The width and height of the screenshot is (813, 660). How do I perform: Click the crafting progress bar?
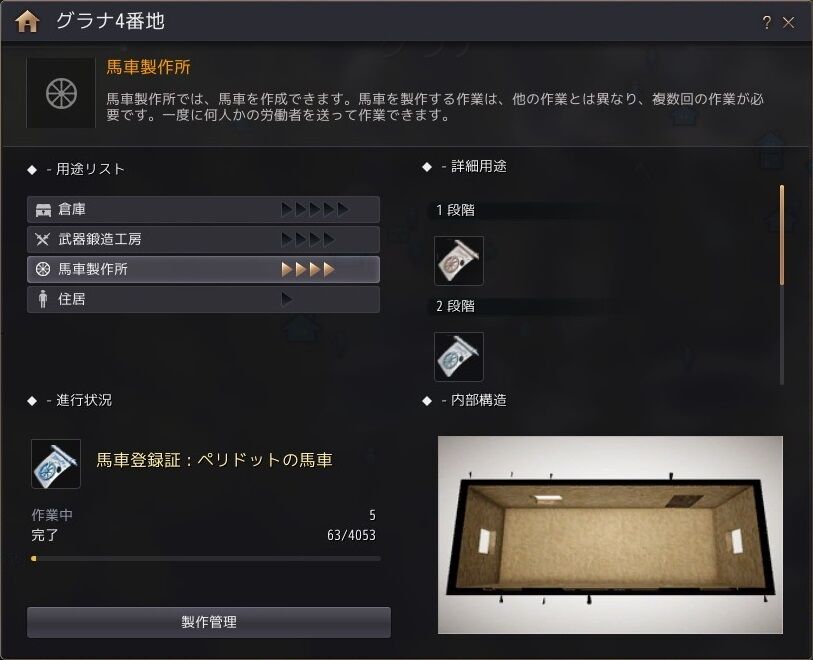coord(206,558)
